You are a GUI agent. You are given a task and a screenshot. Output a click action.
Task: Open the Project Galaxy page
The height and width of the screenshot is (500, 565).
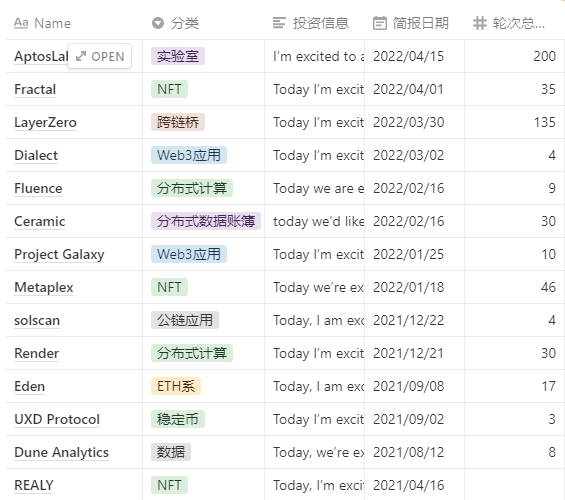(59, 254)
